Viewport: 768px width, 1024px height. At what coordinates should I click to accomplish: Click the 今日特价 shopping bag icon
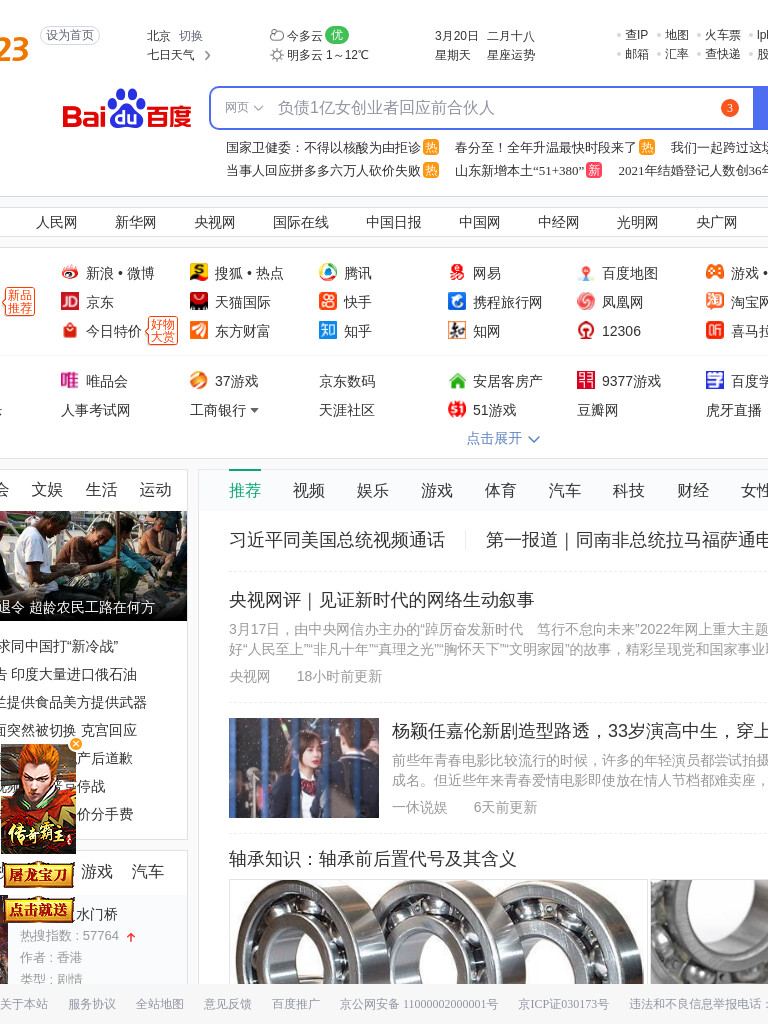point(70,331)
